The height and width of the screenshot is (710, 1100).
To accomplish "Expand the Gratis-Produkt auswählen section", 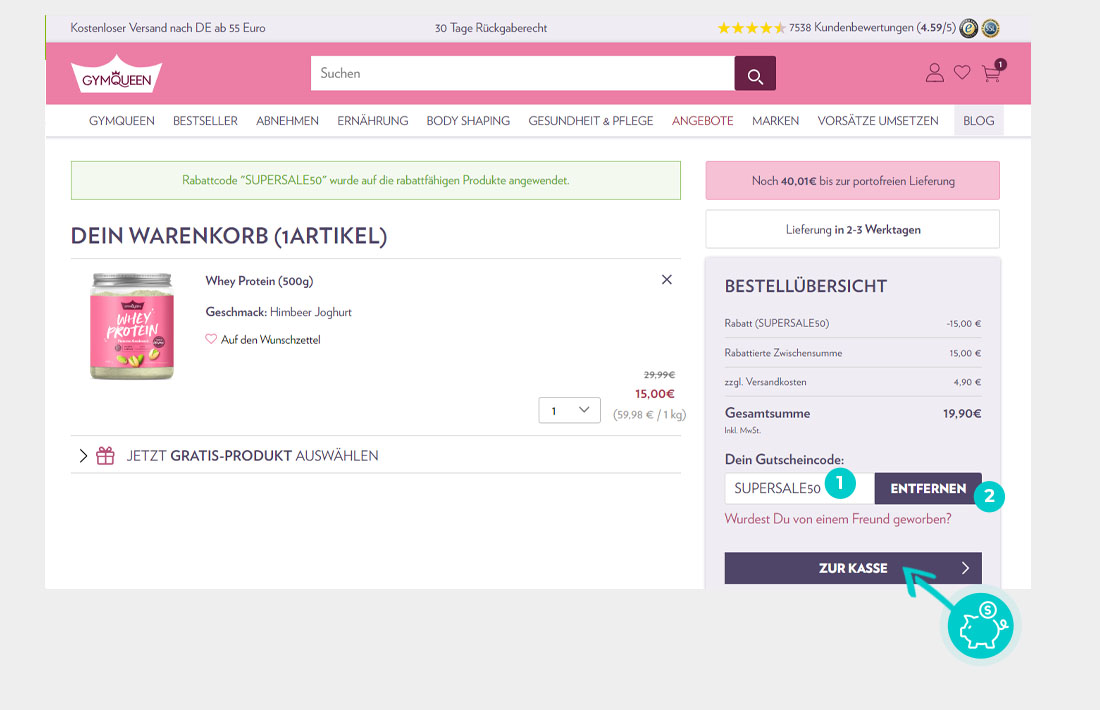I will (375, 455).
